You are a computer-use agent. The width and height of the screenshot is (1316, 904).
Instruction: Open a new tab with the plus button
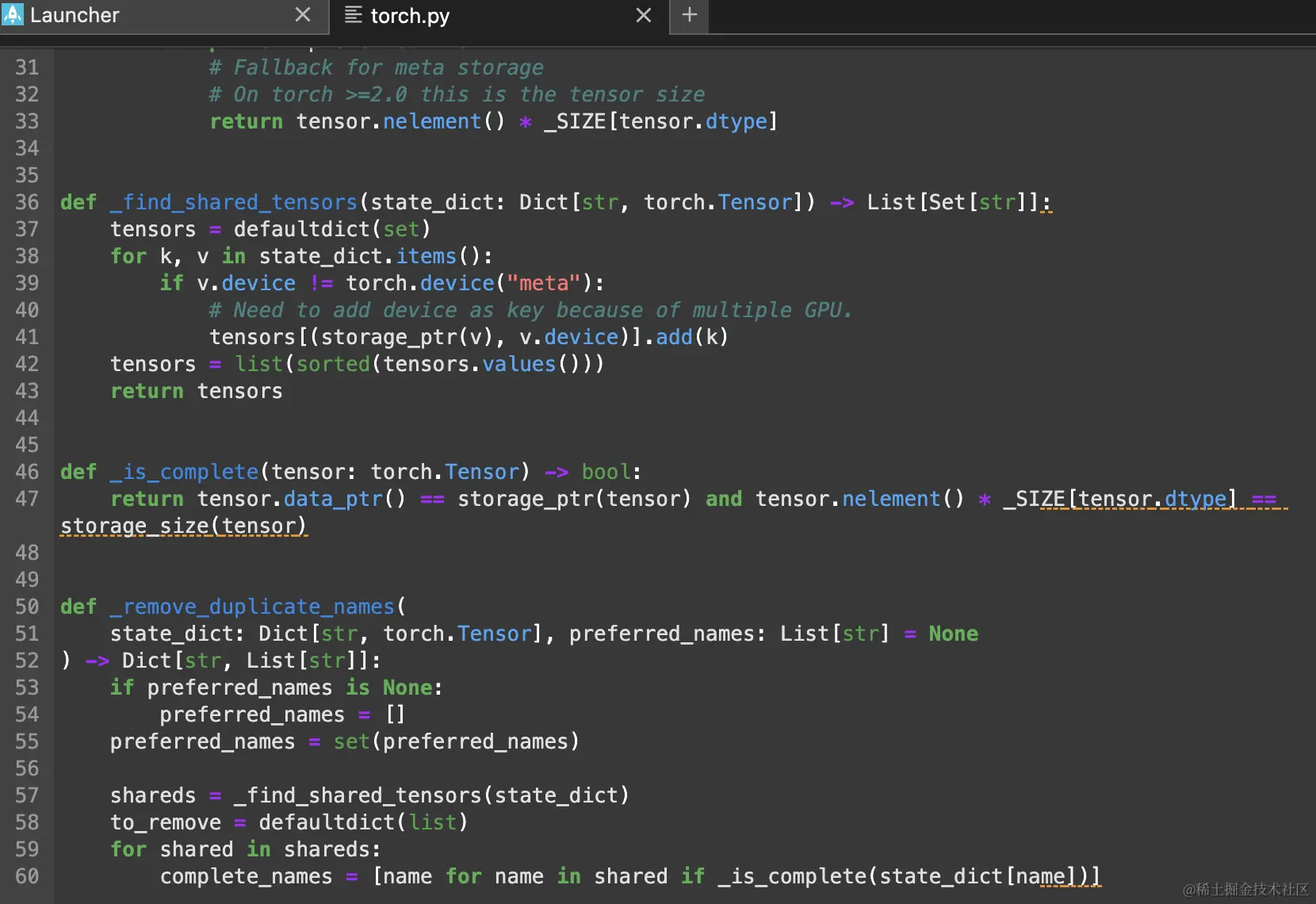pos(689,15)
